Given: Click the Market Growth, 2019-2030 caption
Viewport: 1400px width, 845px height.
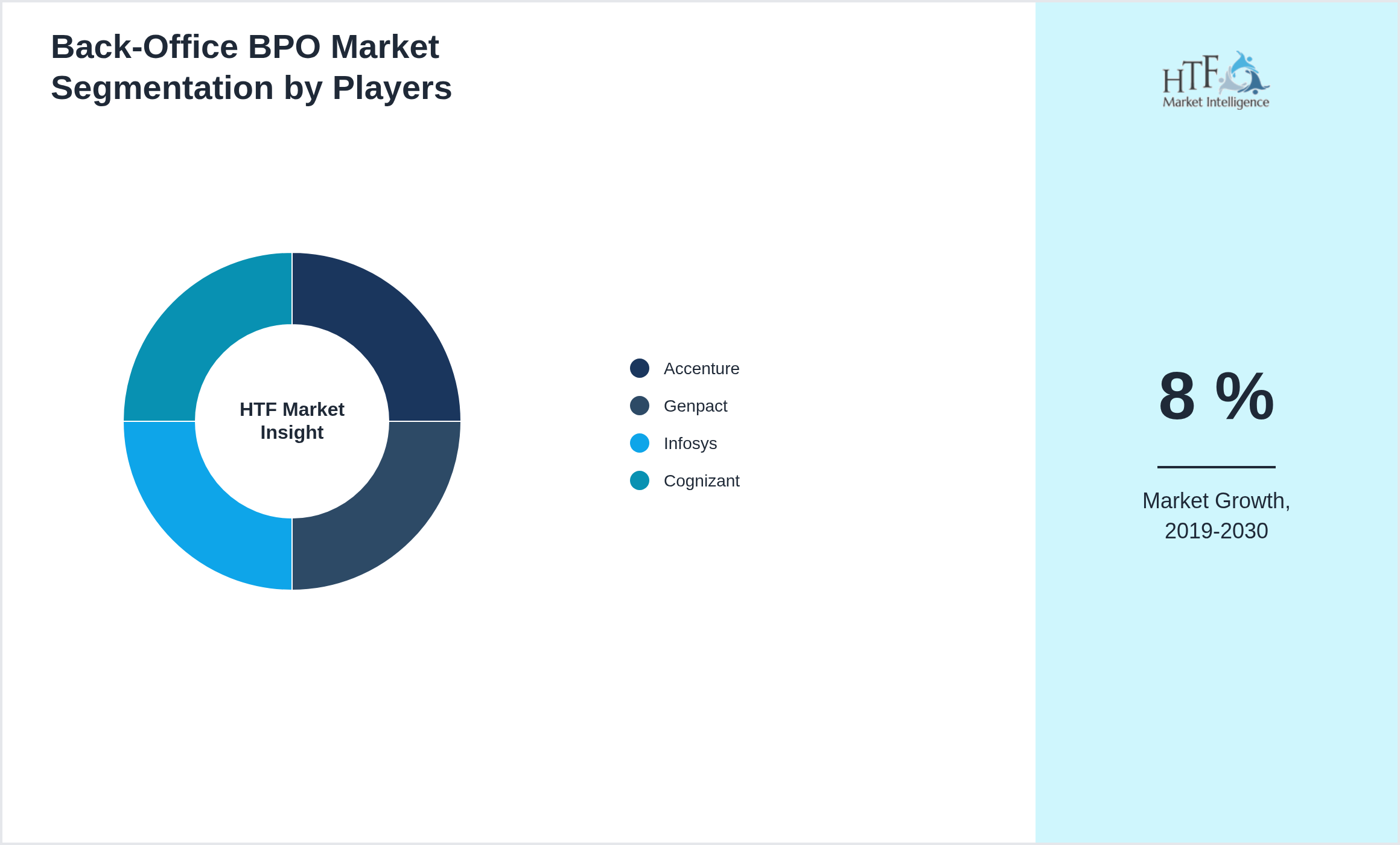Looking at the screenshot, I should (1216, 515).
